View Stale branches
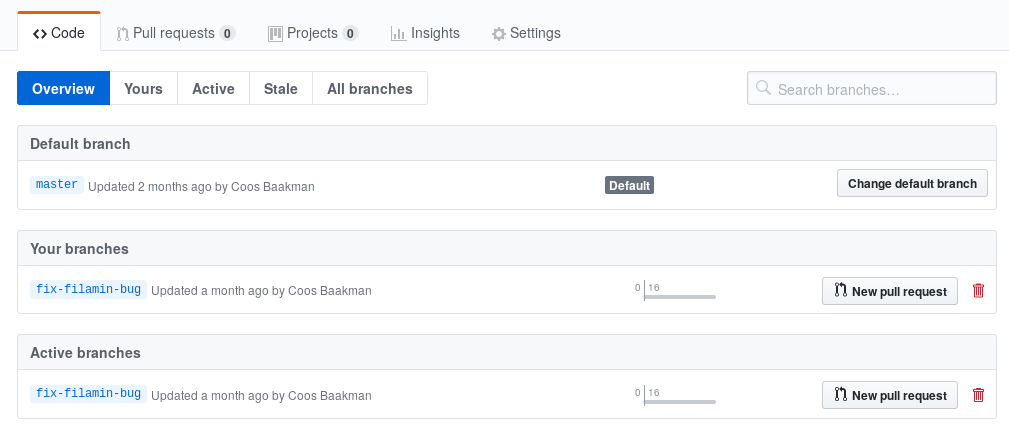 pos(280,89)
